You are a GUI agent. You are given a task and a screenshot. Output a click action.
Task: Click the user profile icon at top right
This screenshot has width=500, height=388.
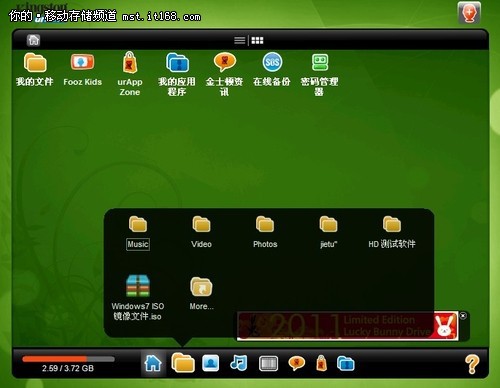(469, 13)
